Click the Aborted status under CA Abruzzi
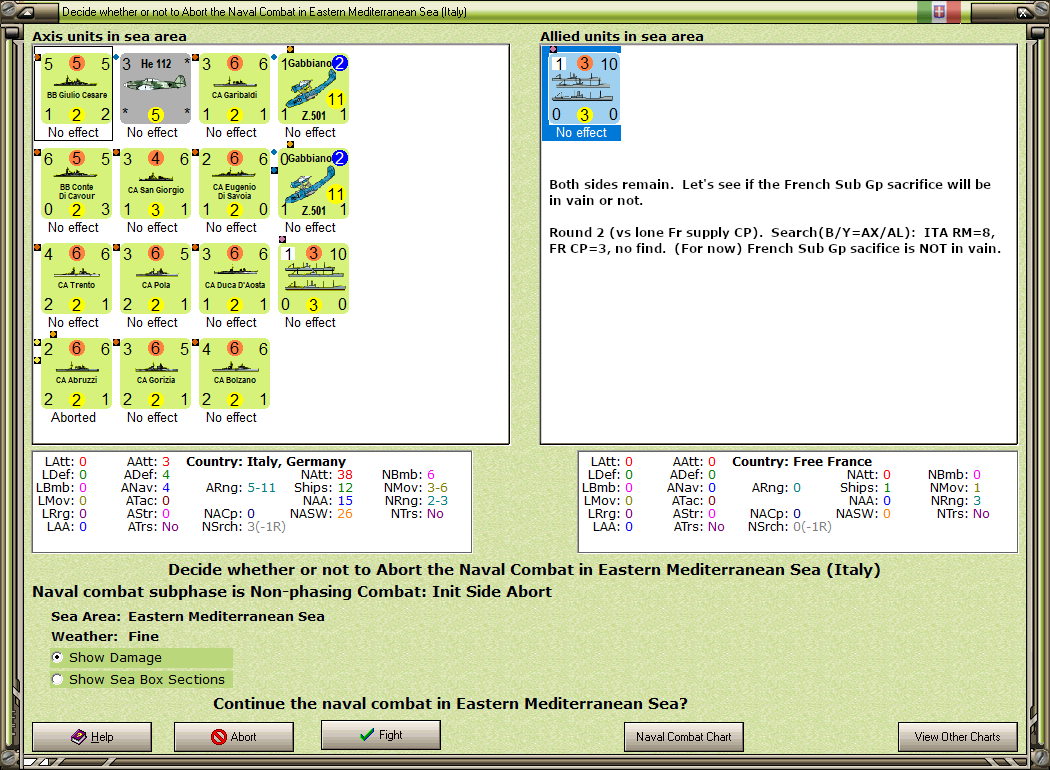 point(74,417)
